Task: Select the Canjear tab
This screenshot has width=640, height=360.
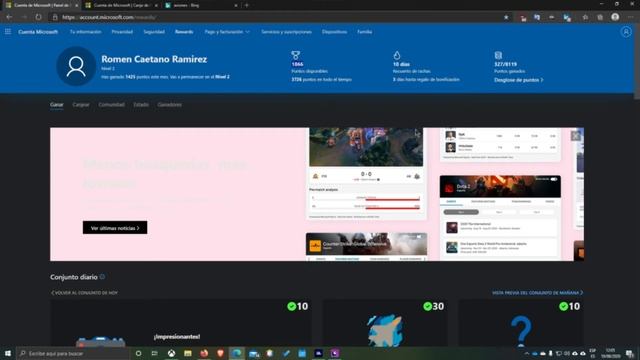Action: [81, 105]
